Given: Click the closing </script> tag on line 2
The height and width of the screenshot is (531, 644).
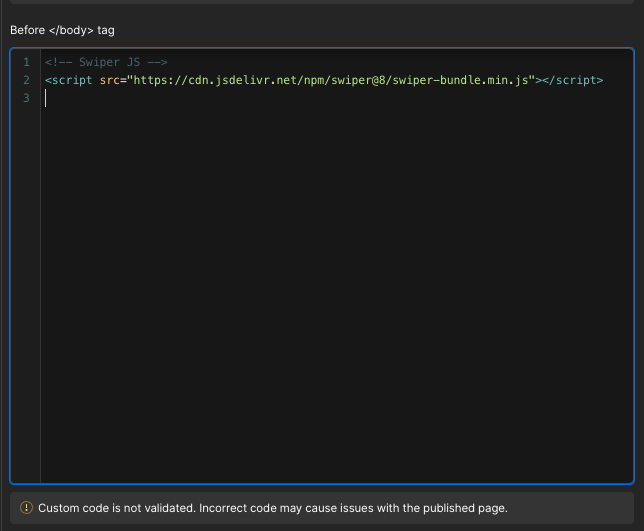Looking at the screenshot, I should pyautogui.click(x=573, y=80).
